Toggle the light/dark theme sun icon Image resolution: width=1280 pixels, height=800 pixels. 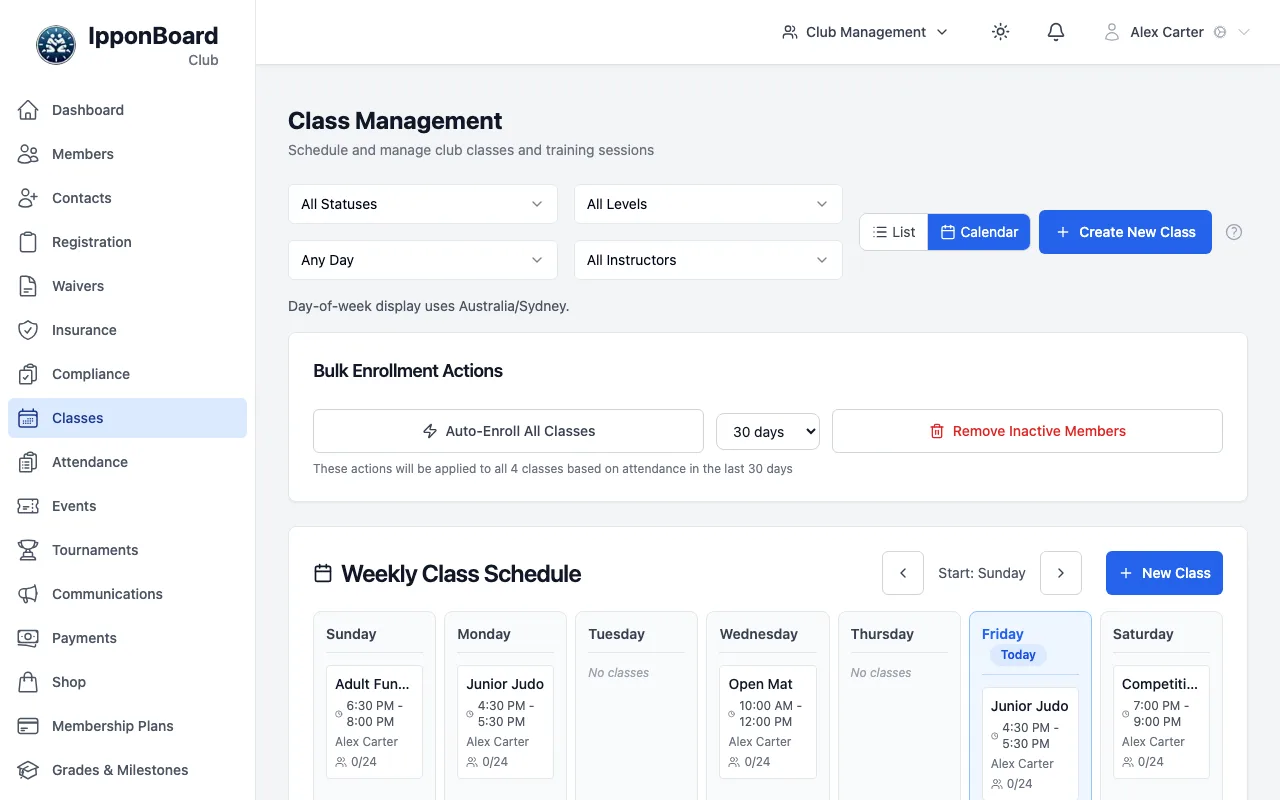click(1000, 32)
